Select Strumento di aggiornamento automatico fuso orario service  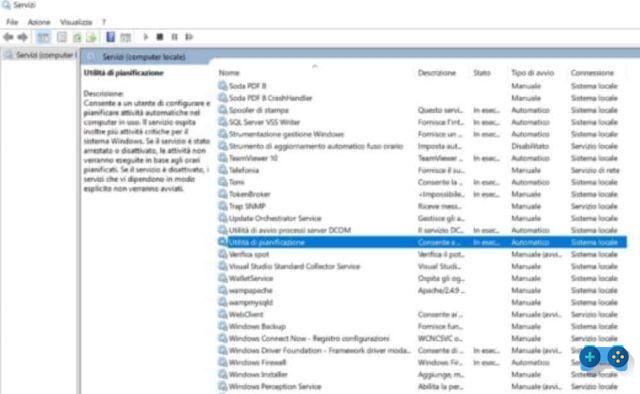[316, 146]
